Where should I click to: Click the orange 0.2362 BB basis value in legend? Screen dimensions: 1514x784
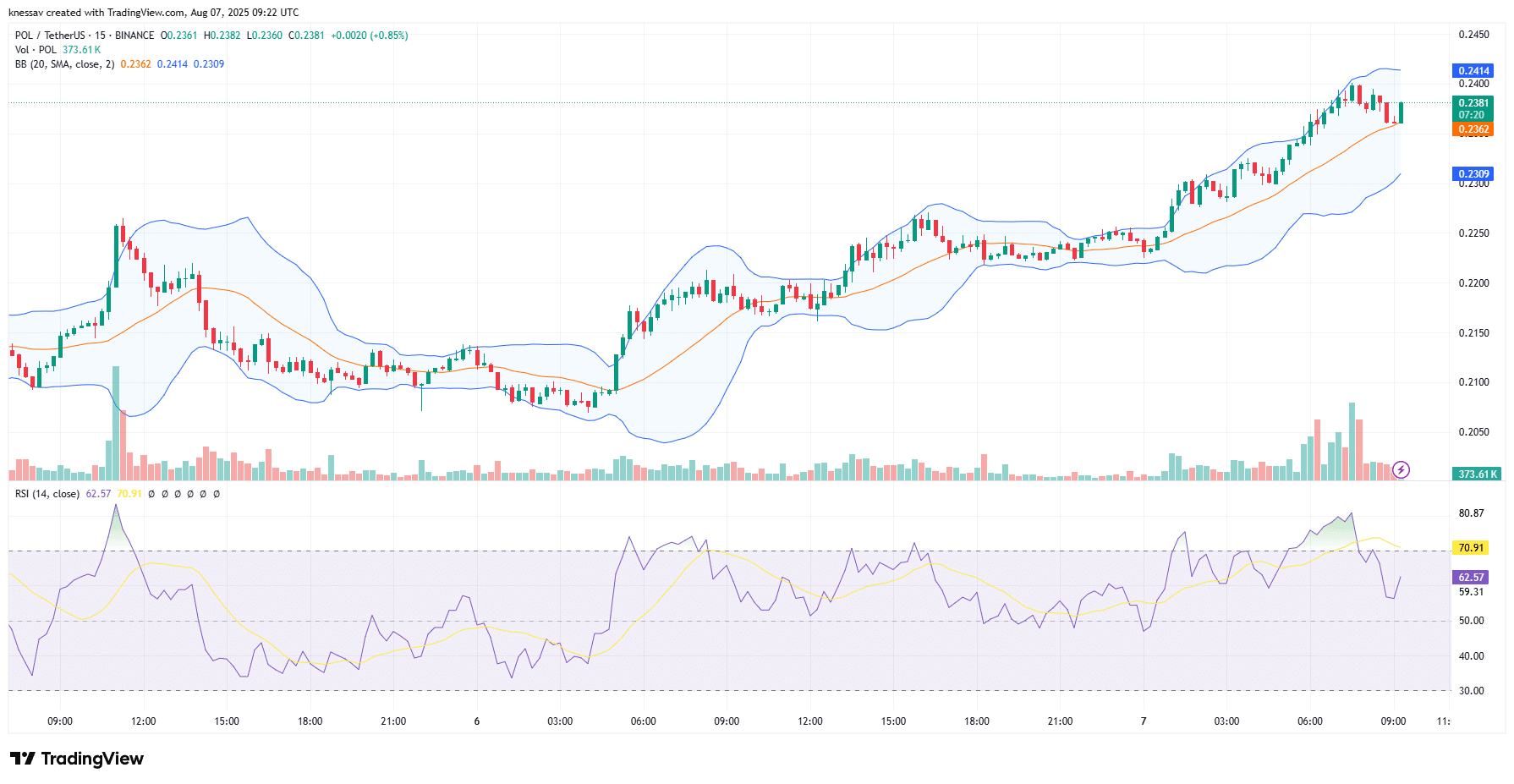point(135,64)
